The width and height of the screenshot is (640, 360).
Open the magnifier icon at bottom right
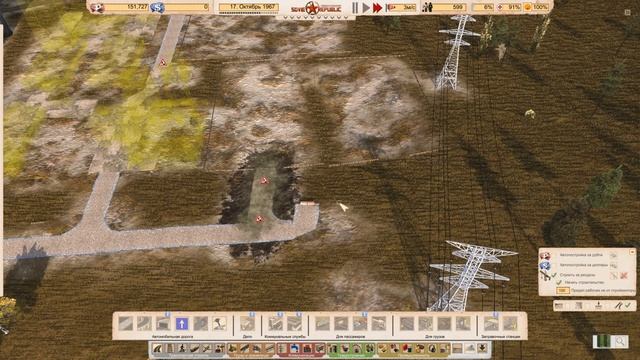[620, 341]
